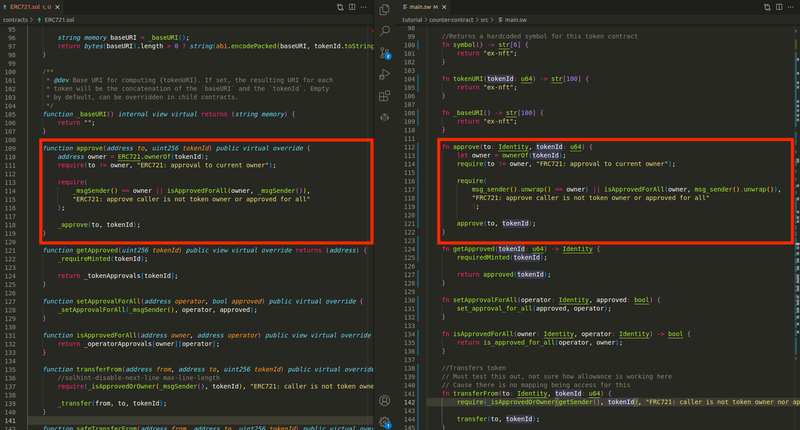Click 'function setApprovalForAll' in ERC721.sol
800x430 pixels.
92,301
